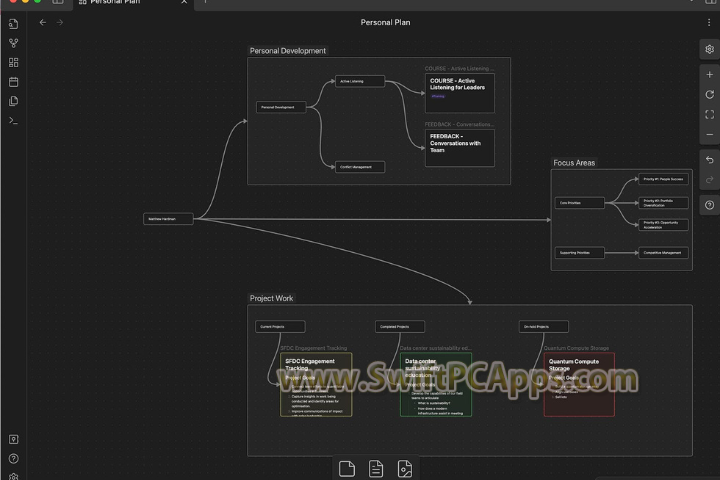Viewport: 720px width, 480px height.
Task: Zoom in with the plus control
Action: (709, 74)
